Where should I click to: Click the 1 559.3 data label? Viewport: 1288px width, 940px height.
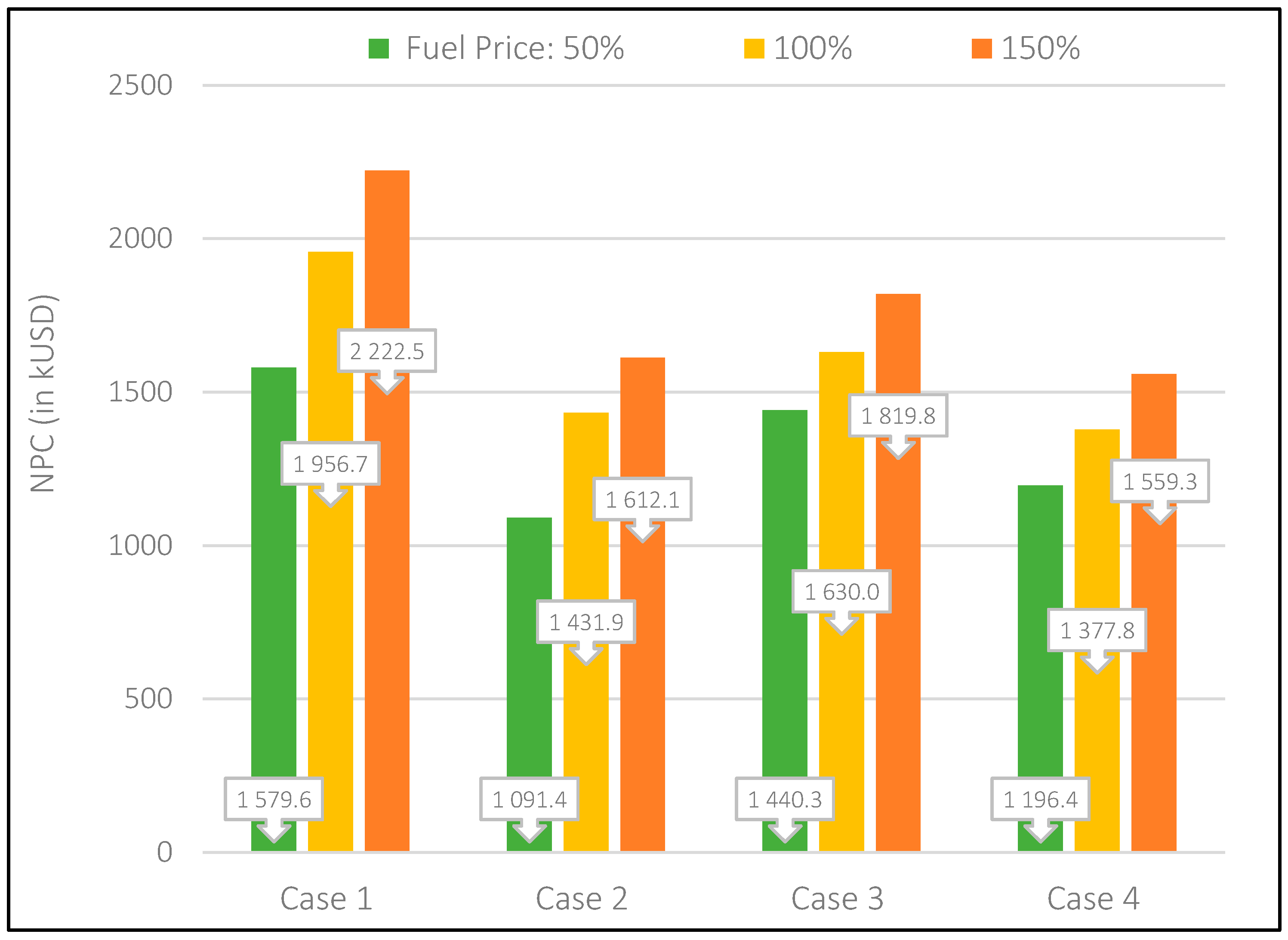point(1159,481)
